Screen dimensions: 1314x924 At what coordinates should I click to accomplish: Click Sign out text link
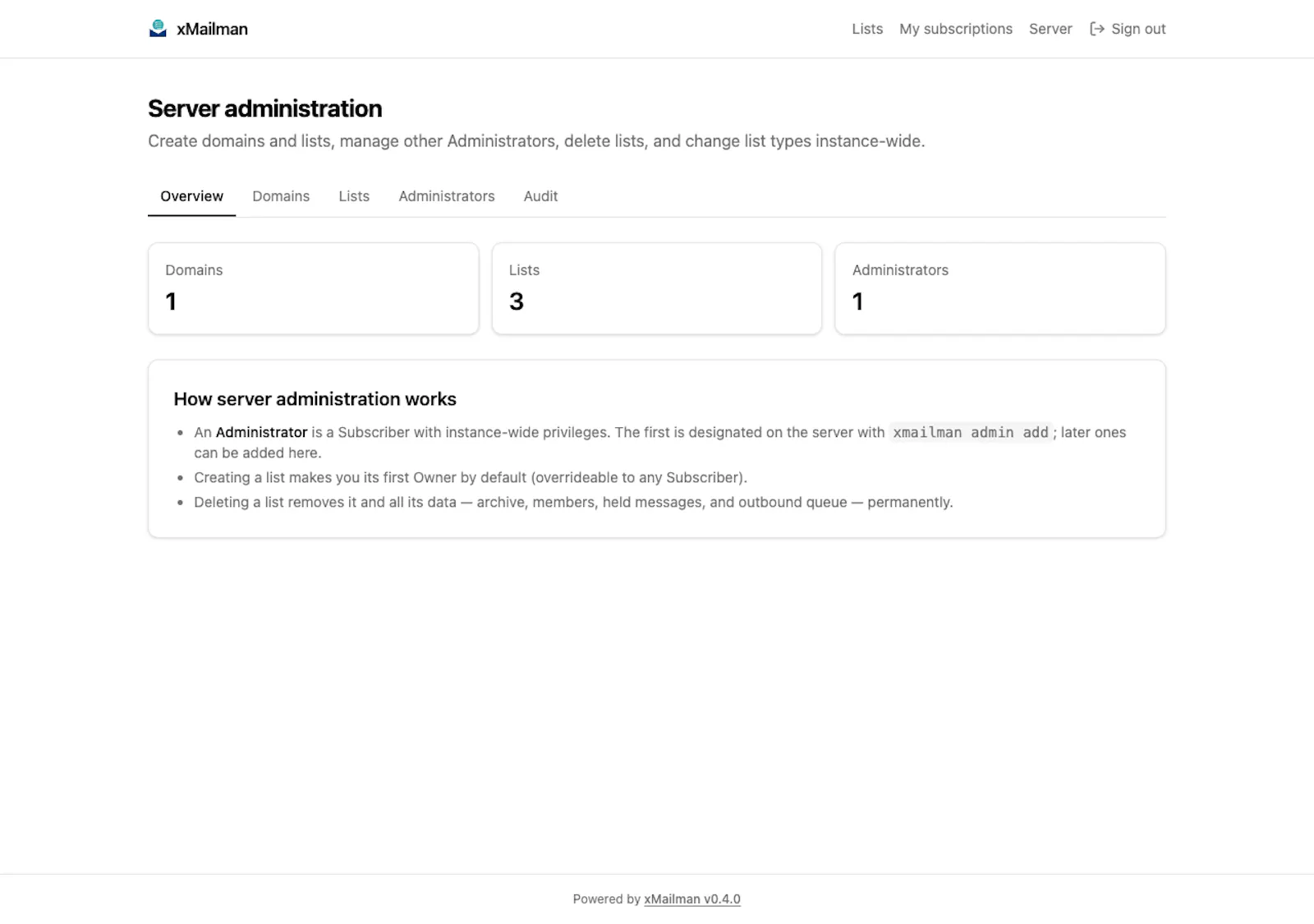[x=1138, y=29]
